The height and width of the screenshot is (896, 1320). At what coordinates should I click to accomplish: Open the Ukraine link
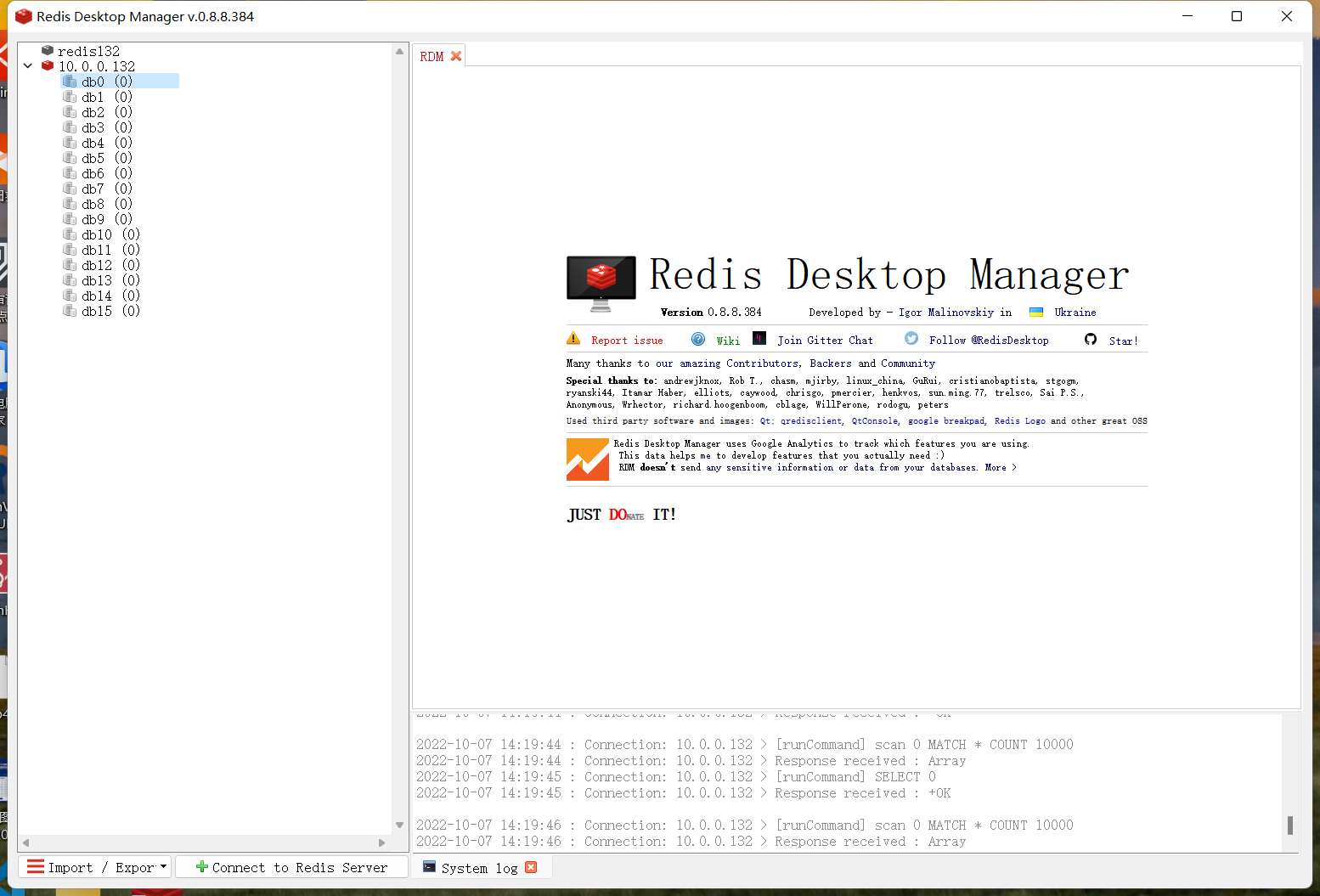tap(1075, 312)
